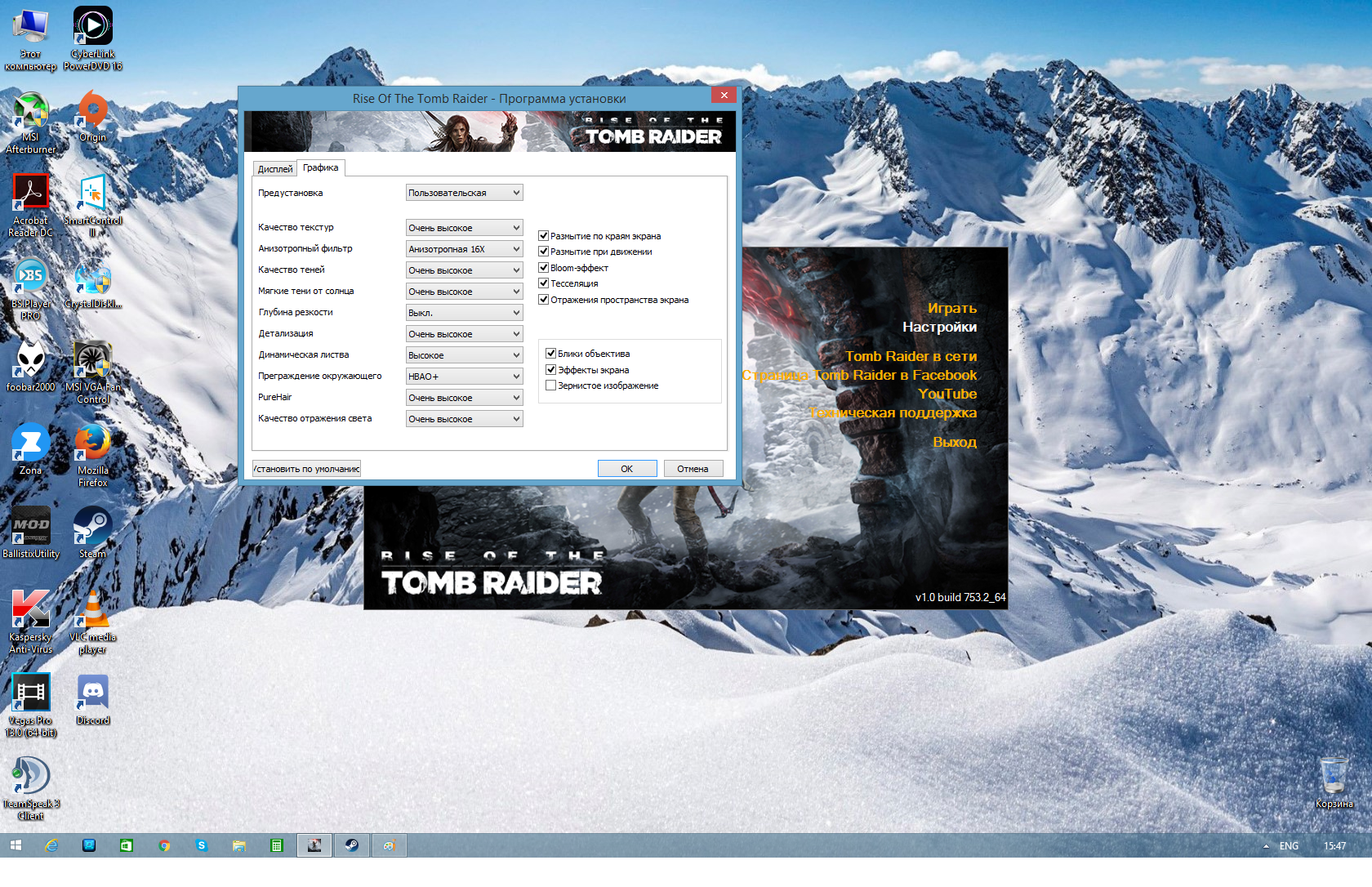The image size is (1372, 887).
Task: Open Качество отражения света dropdown
Action: click(464, 419)
